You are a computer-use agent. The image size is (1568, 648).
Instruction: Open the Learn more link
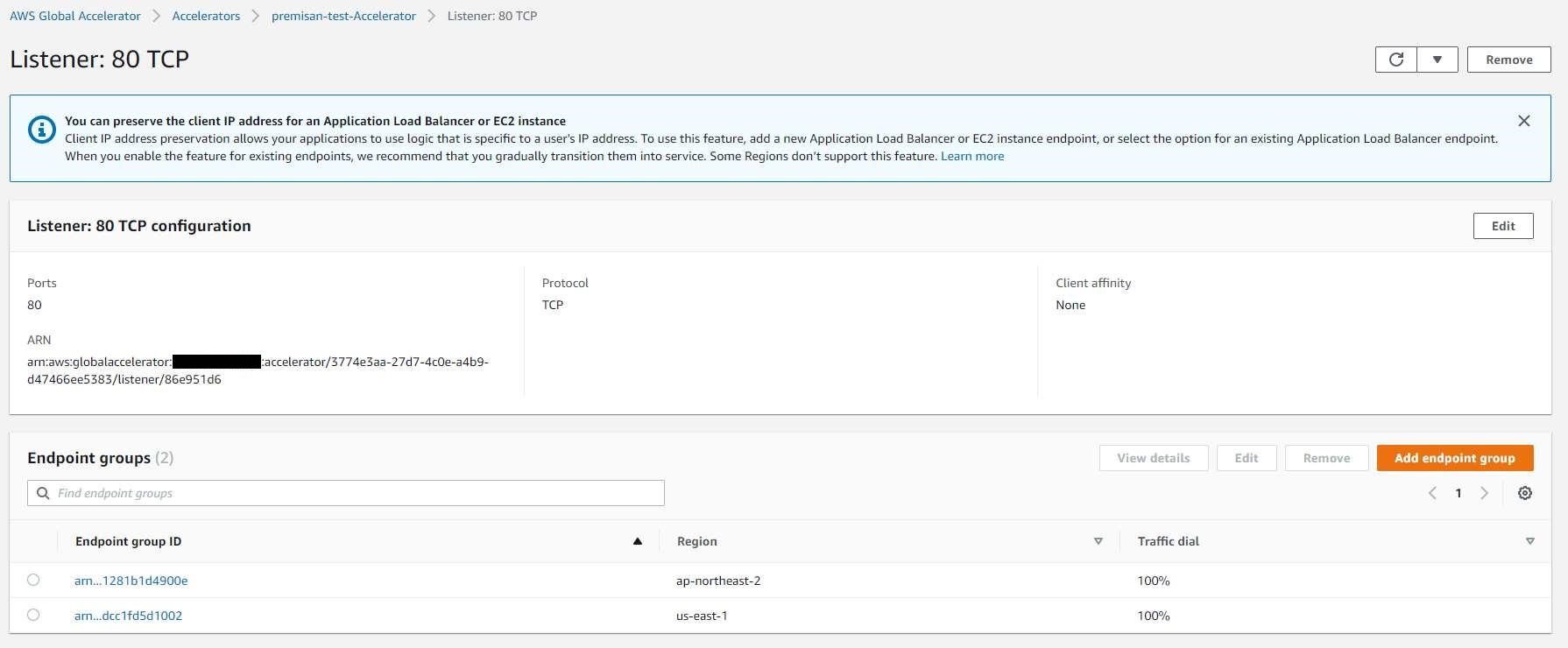[x=972, y=156]
